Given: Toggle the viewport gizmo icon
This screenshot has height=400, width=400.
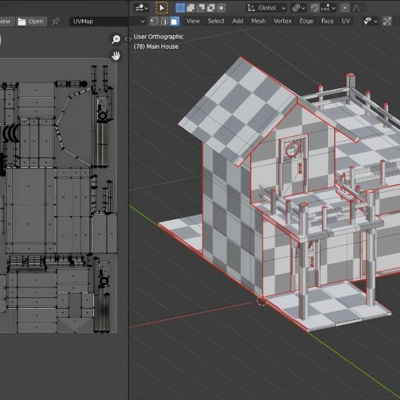Looking at the screenshot, I should pyautogui.click(x=387, y=21).
